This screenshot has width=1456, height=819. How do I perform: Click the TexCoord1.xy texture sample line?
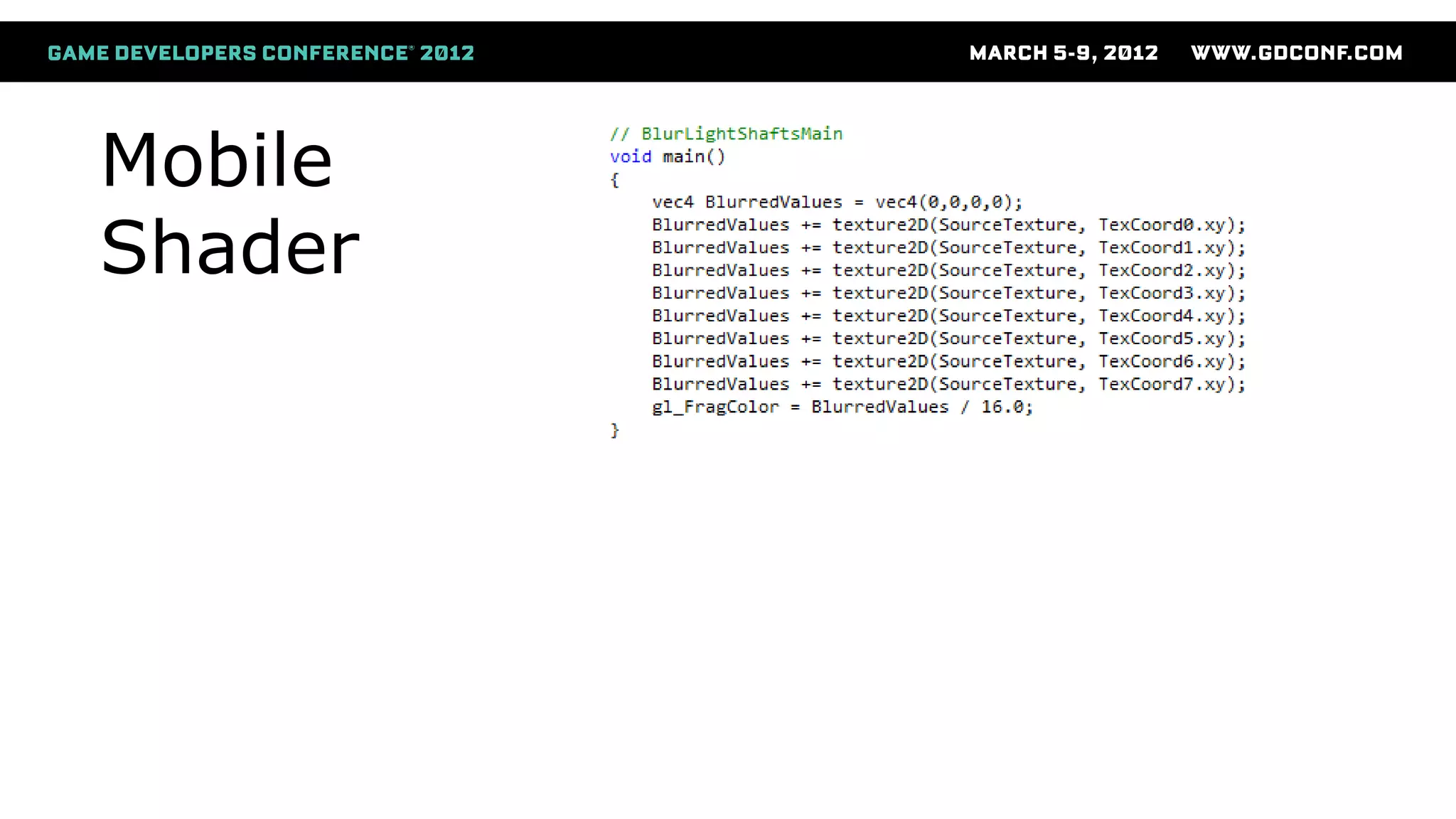pyautogui.click(x=948, y=247)
